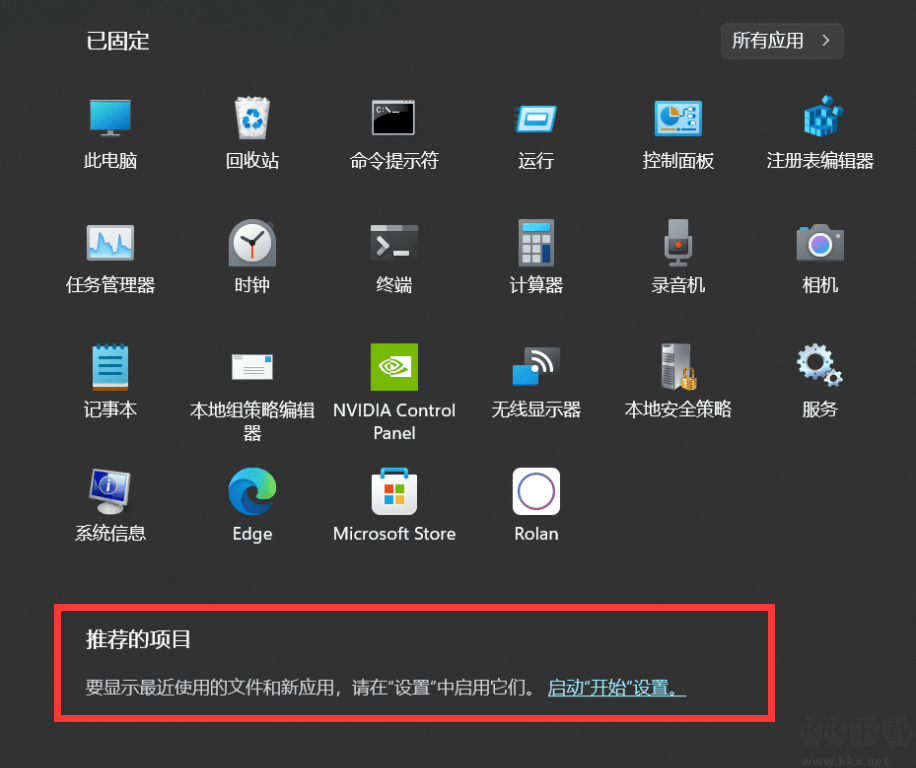The height and width of the screenshot is (768, 916).
Task: Expand the 所有应用 list
Action: [x=781, y=41]
